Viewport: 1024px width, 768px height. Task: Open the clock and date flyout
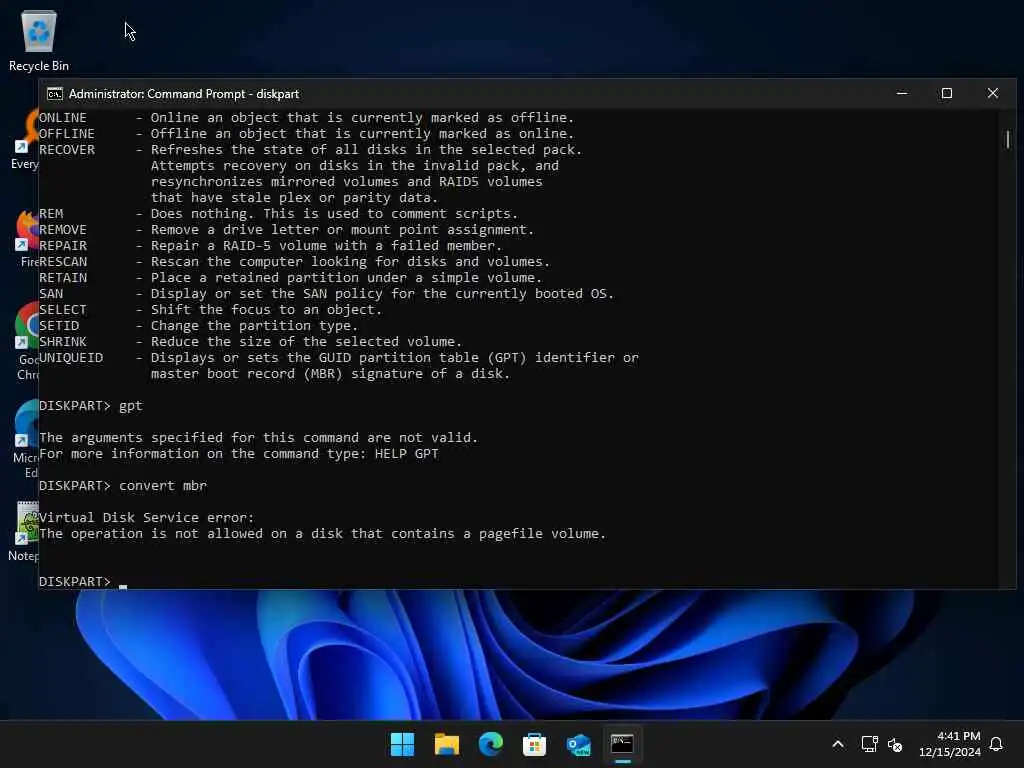950,744
